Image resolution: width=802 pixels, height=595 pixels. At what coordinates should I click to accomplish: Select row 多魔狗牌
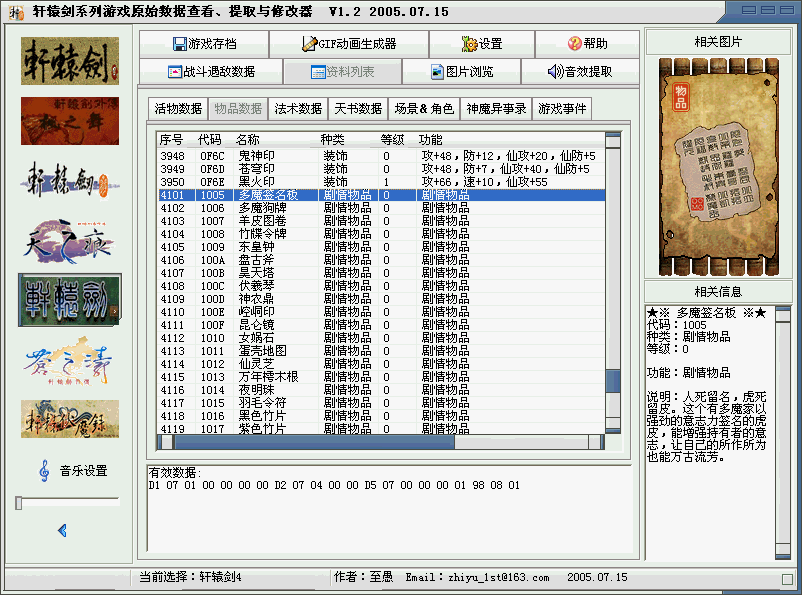point(381,208)
